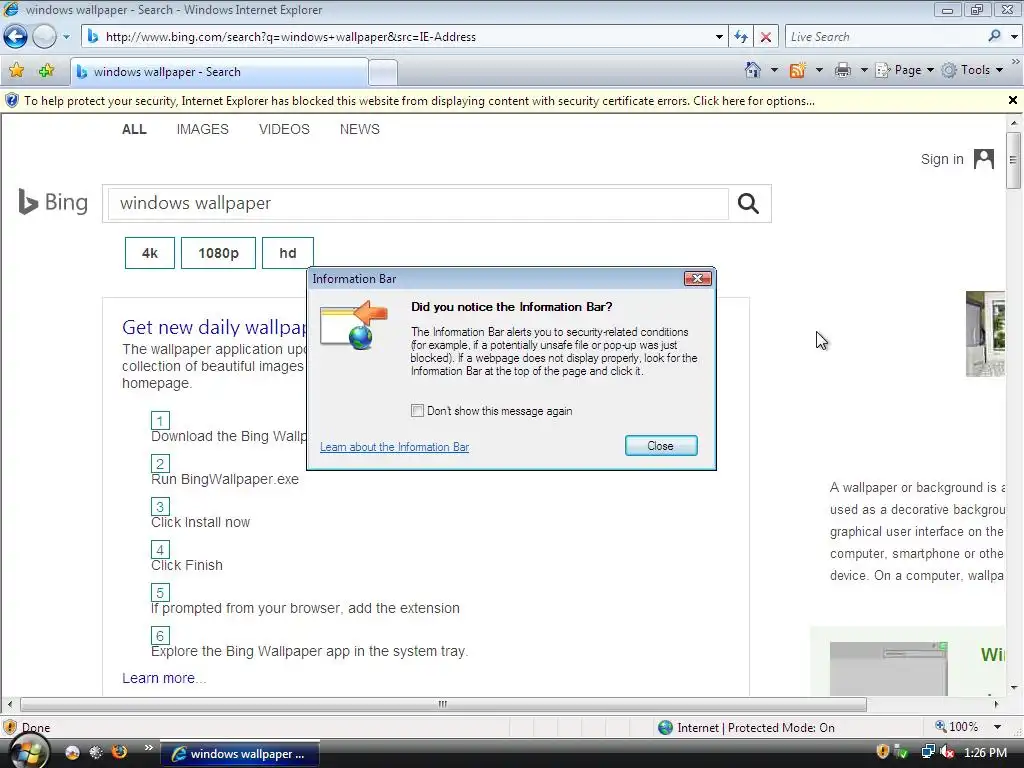The height and width of the screenshot is (768, 1024).
Task: Open a new blank tab
Action: pos(383,72)
